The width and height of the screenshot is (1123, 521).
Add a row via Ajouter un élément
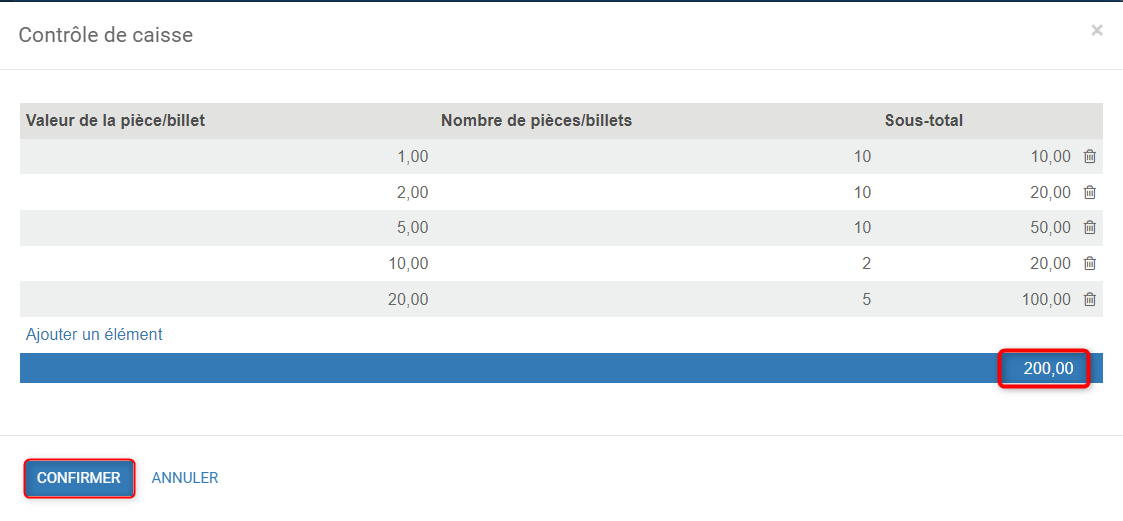(x=94, y=334)
